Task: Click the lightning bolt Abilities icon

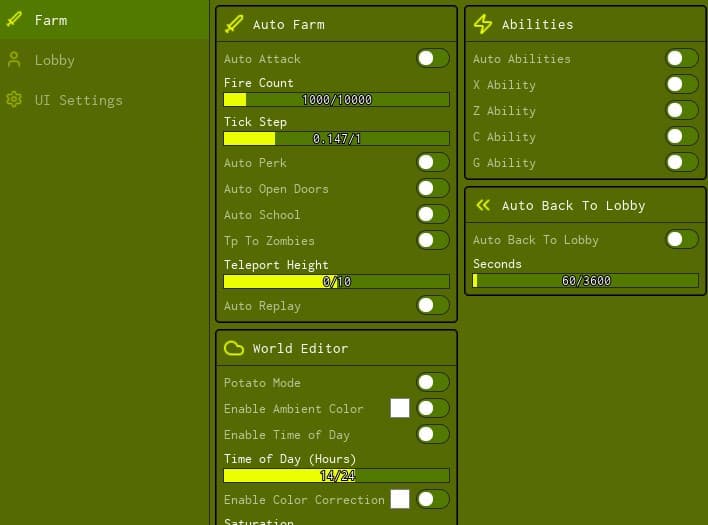Action: click(483, 24)
